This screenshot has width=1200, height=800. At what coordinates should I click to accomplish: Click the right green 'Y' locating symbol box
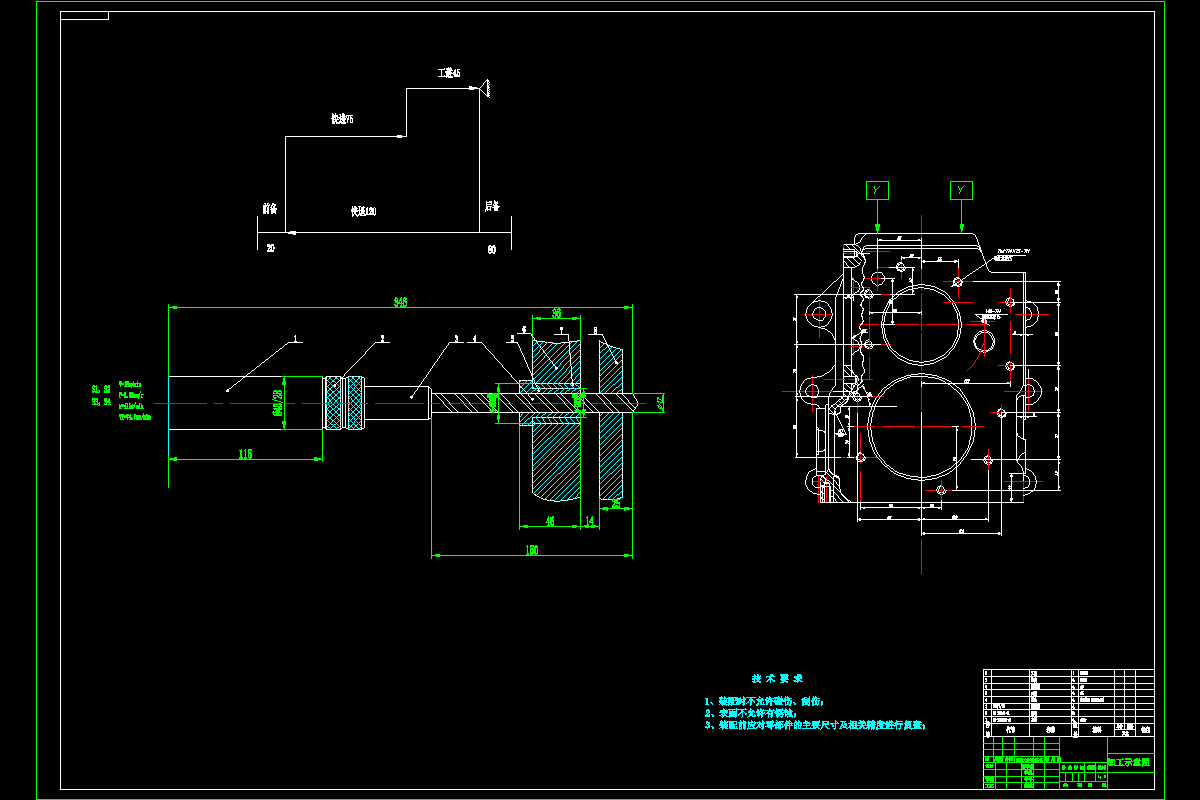click(x=960, y=190)
